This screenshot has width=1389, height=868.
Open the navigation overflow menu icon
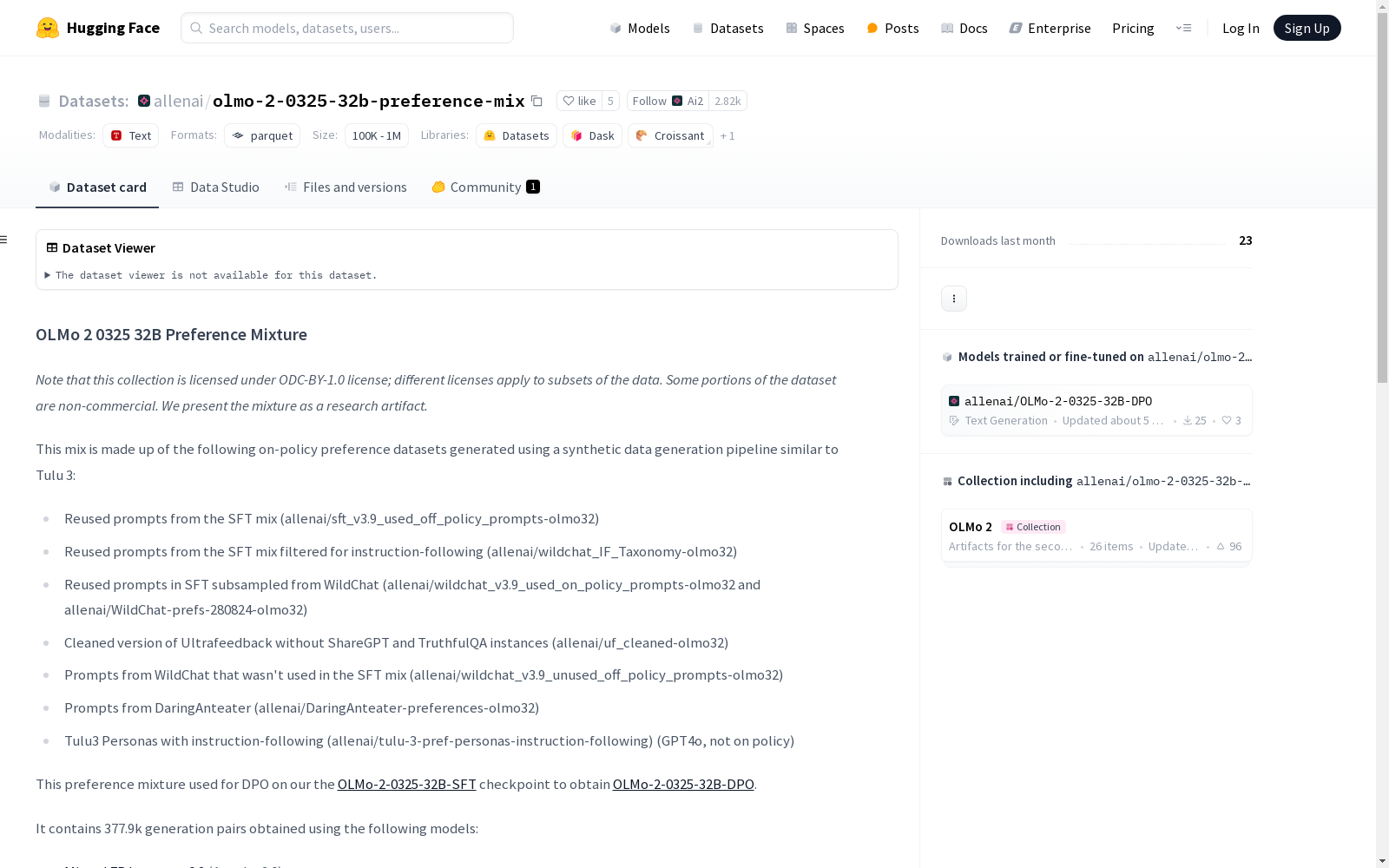pyautogui.click(x=1183, y=28)
